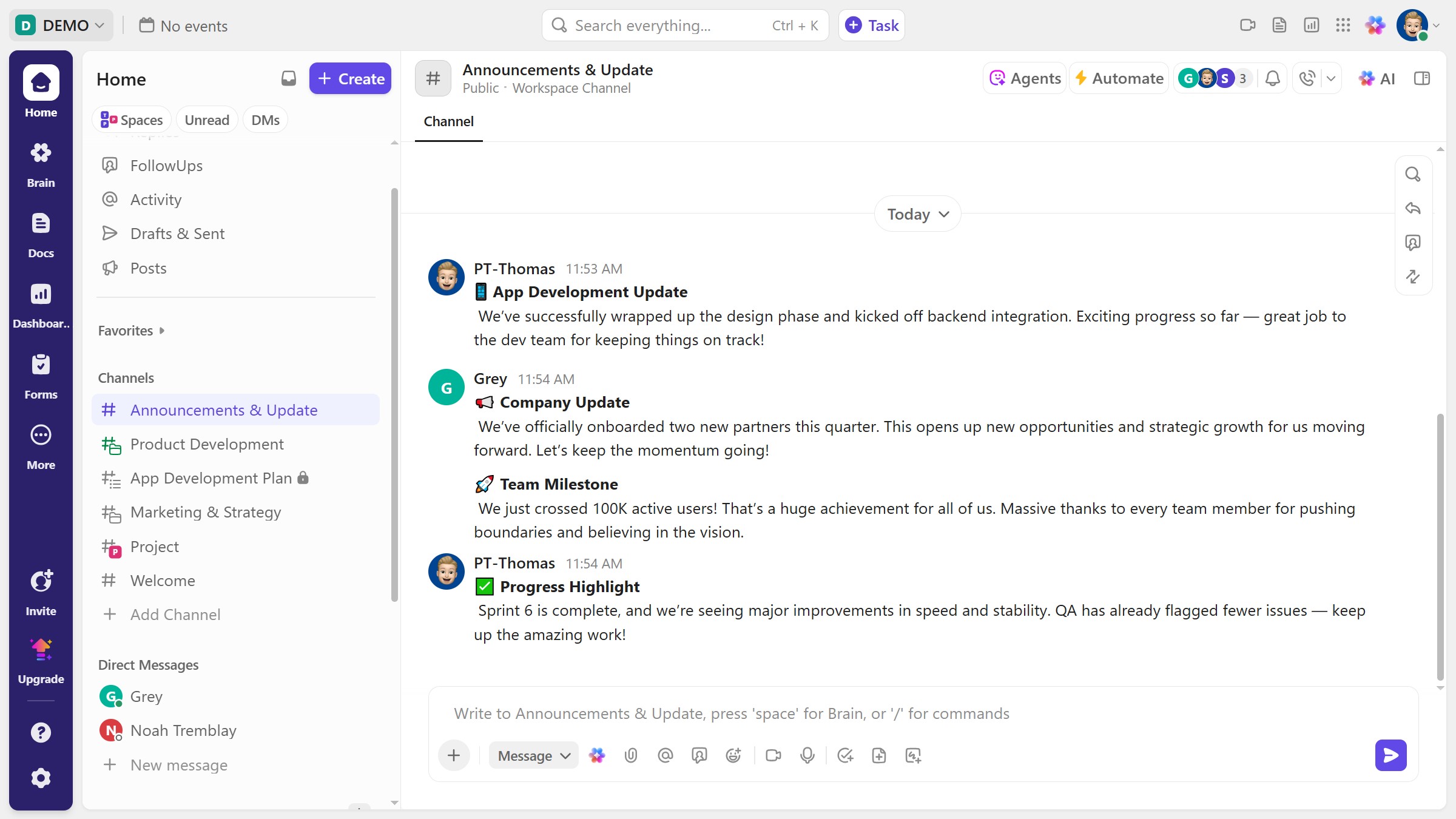The width and height of the screenshot is (1456, 819).
Task: Start a voice recording from the composer
Action: (x=807, y=755)
